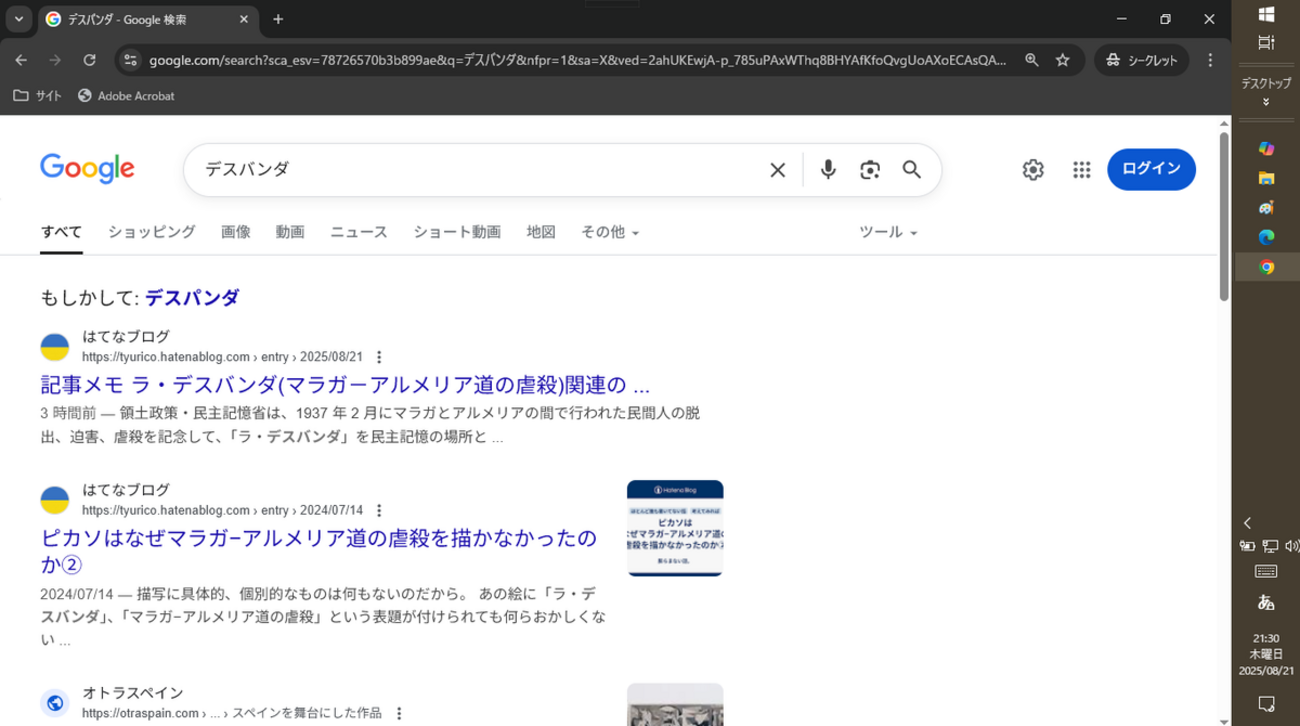Screen dimensions: 1300x726
Task: Open site information icon in address bar
Action: point(130,60)
